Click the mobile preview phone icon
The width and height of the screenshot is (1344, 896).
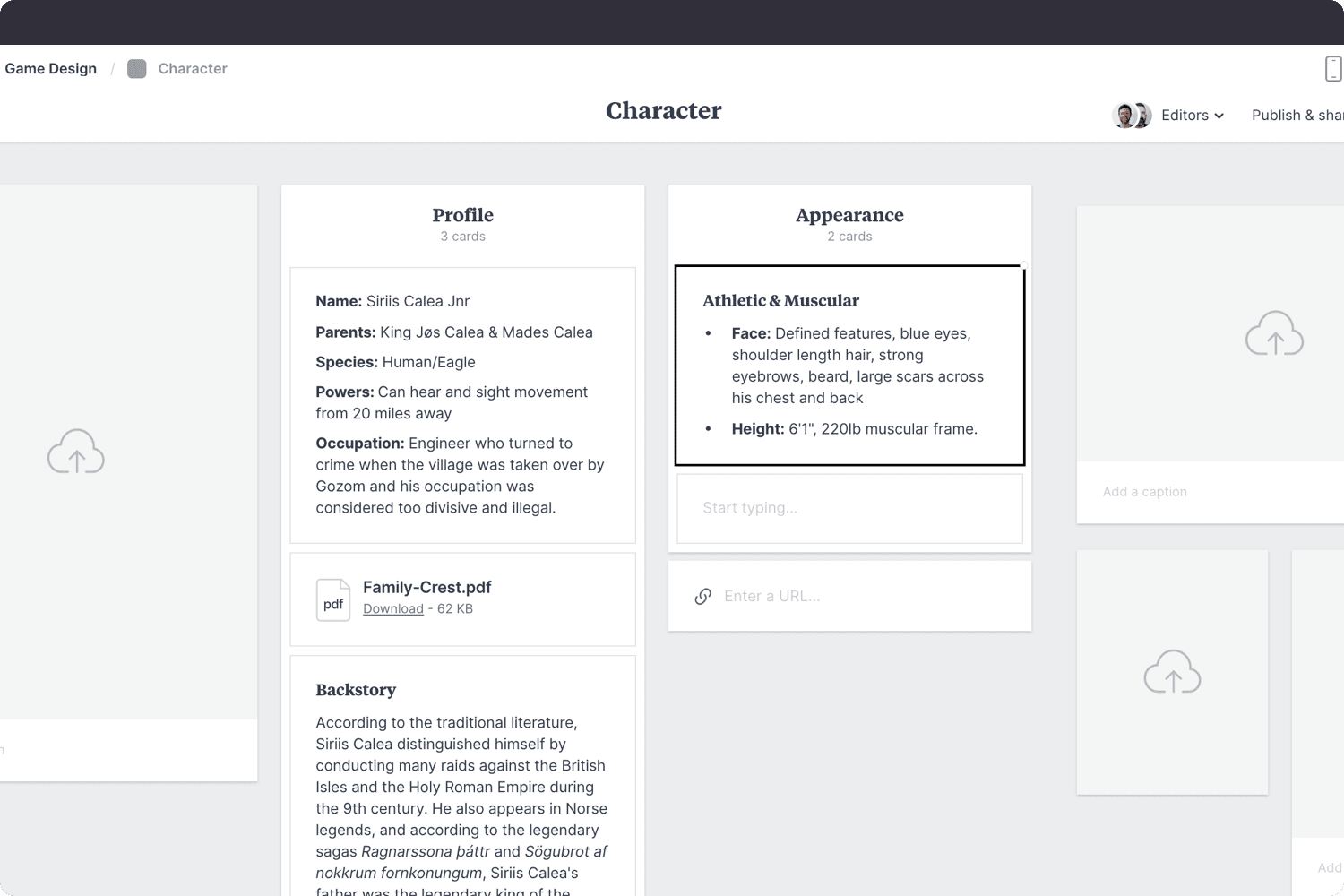point(1332,69)
